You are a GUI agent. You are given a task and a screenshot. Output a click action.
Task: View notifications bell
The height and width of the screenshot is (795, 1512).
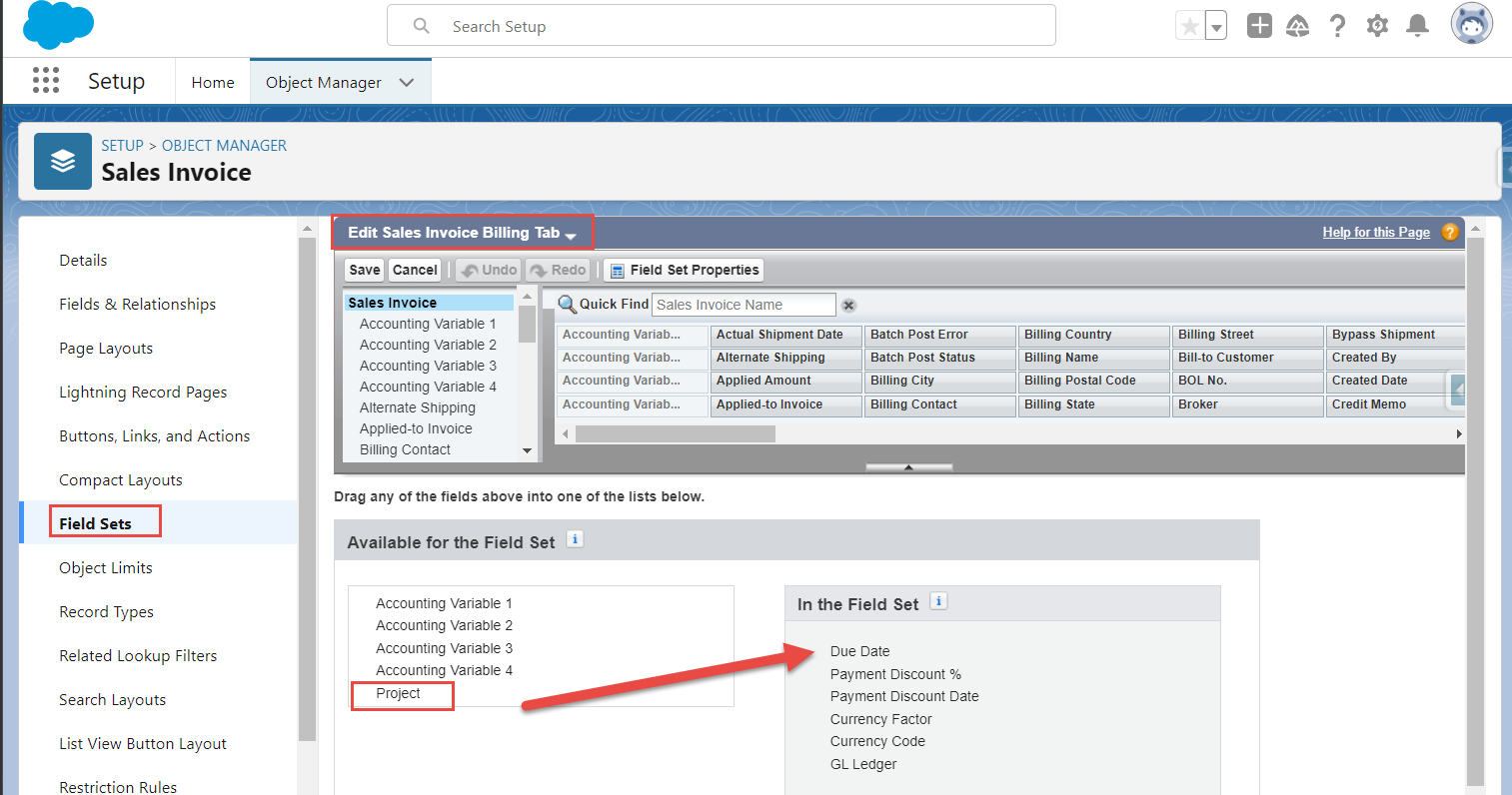[1417, 26]
